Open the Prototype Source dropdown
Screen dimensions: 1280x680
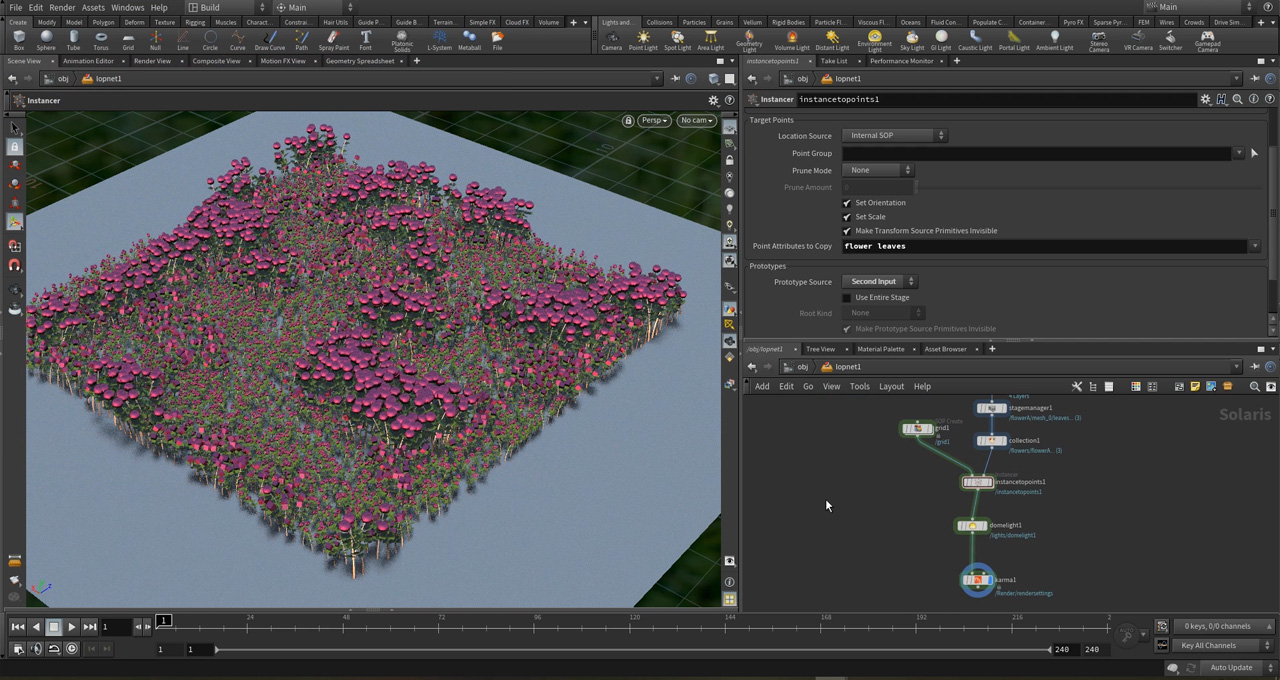(880, 282)
